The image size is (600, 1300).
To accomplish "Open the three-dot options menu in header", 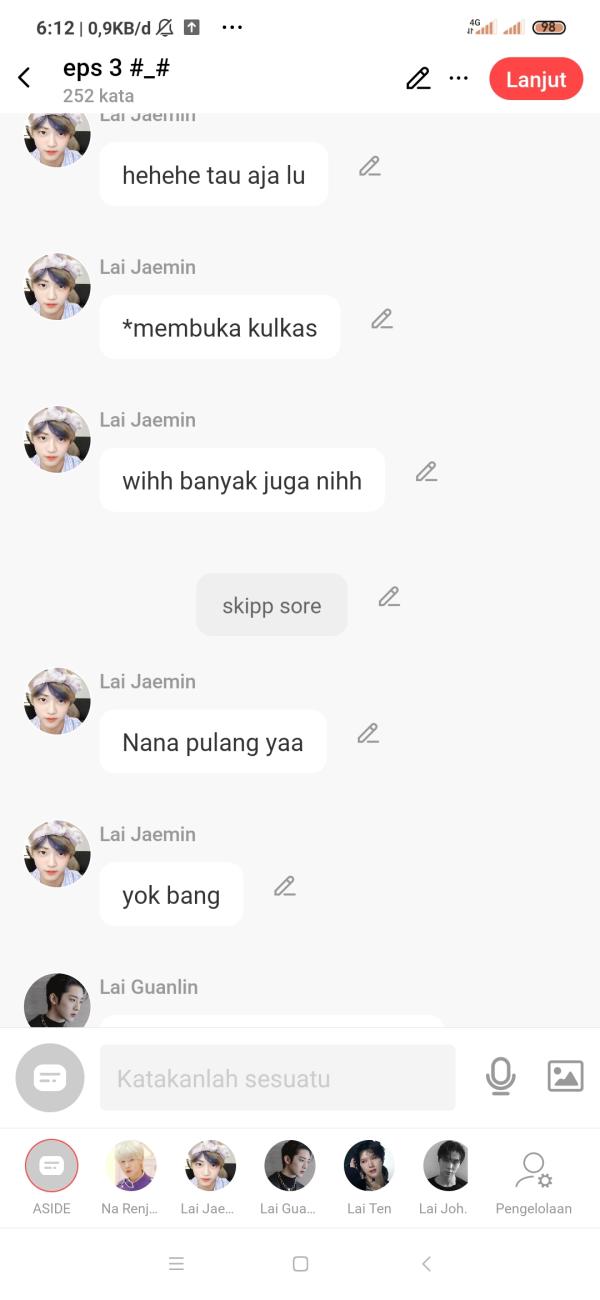I will [x=459, y=79].
